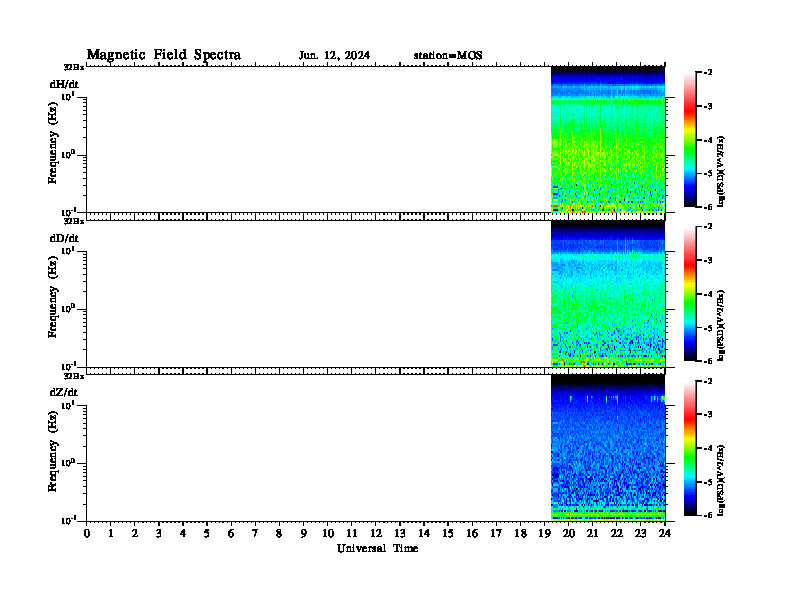Viewport: 792px width, 612px height.
Task: Click hour tick label 17 on time axis
Action: coord(497,533)
